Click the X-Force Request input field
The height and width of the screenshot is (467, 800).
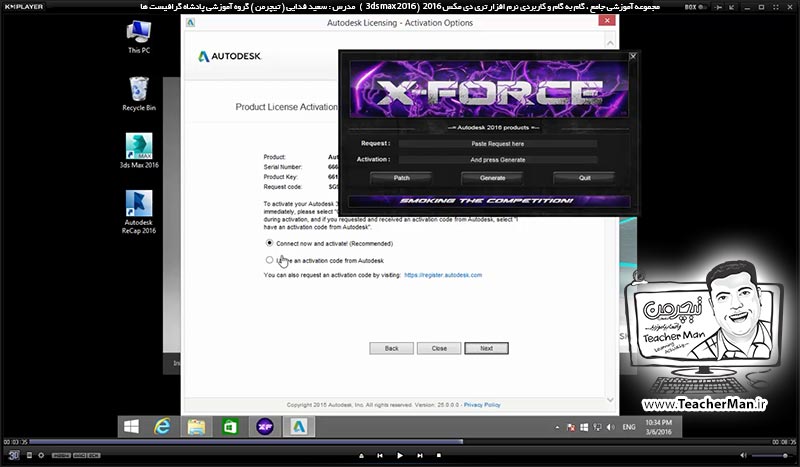[497, 144]
